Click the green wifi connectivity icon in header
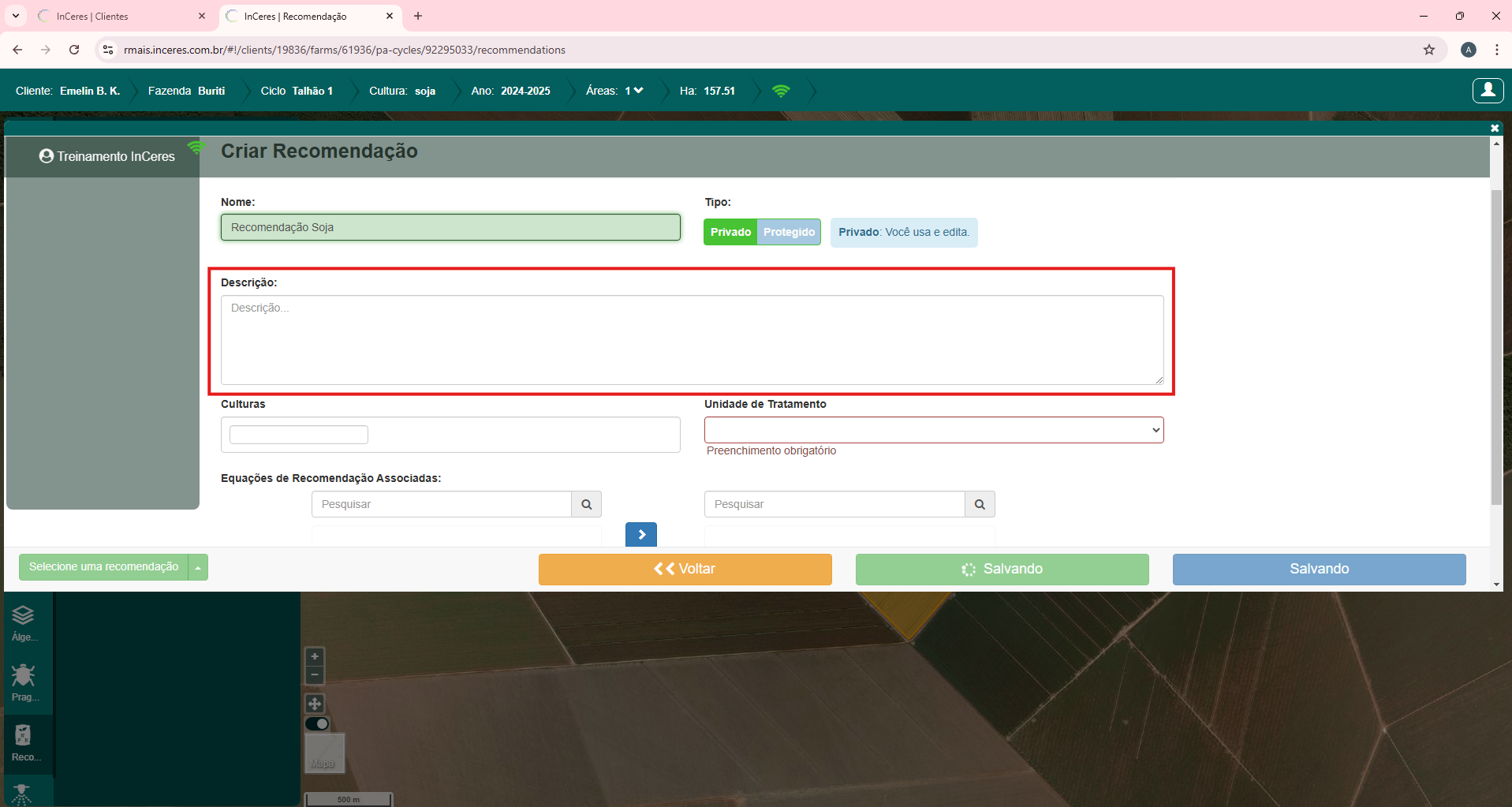 (781, 91)
